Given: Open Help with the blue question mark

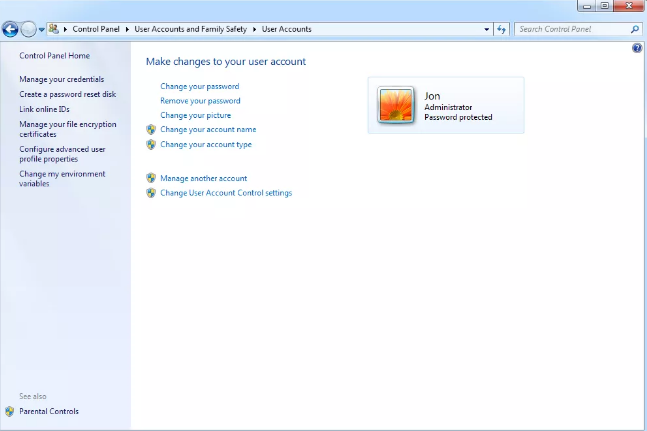Looking at the screenshot, I should pyautogui.click(x=637, y=48).
